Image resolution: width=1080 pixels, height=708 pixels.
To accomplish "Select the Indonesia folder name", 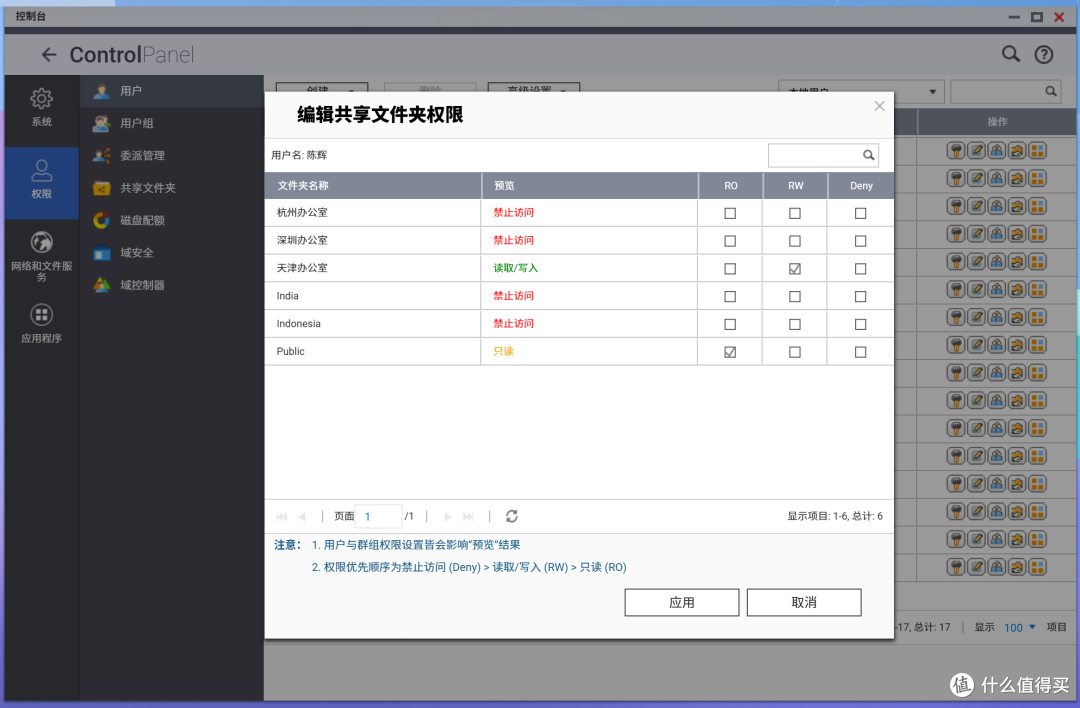I will click(x=298, y=324).
